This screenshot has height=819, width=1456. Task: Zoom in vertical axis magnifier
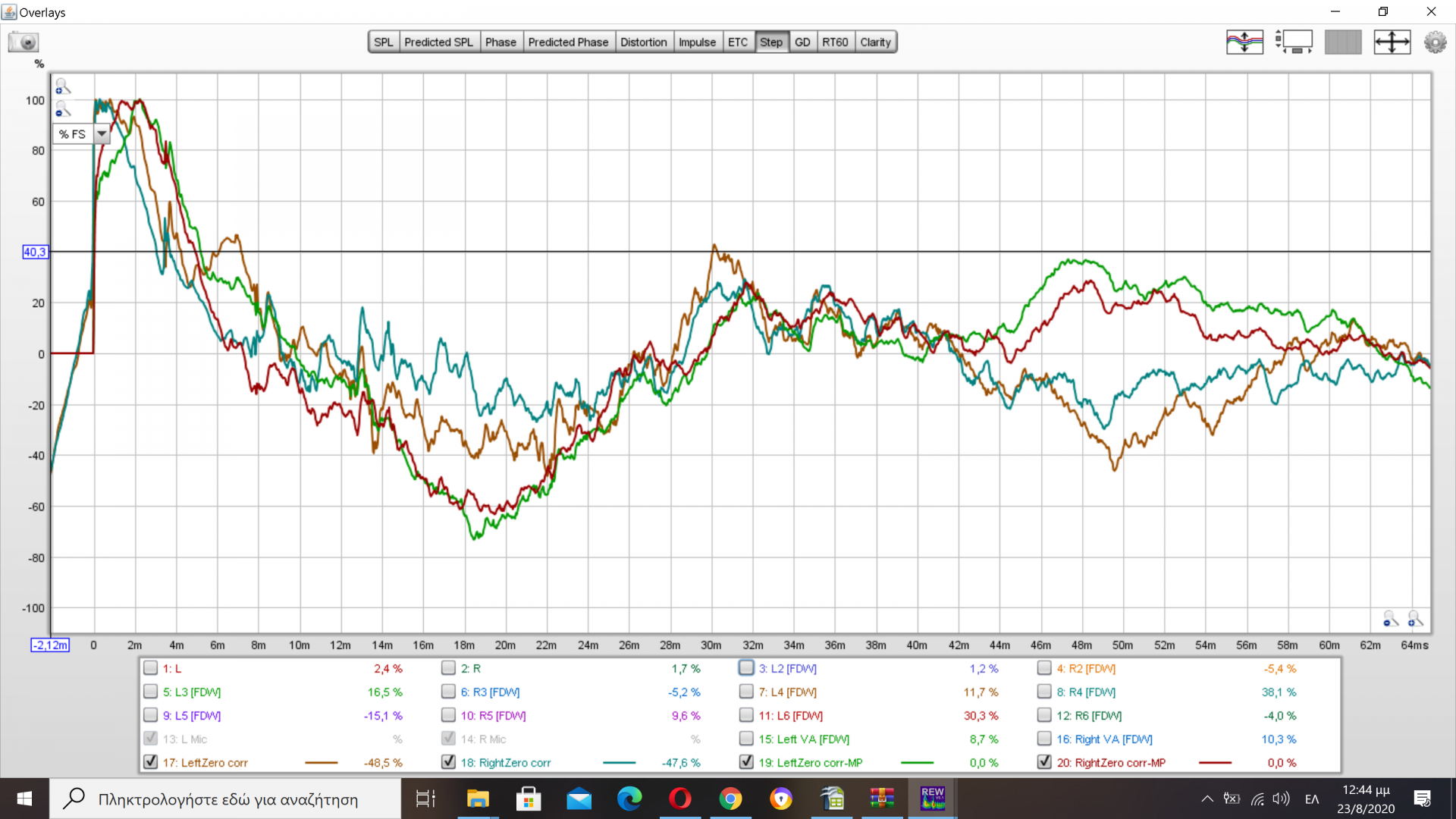(x=63, y=86)
